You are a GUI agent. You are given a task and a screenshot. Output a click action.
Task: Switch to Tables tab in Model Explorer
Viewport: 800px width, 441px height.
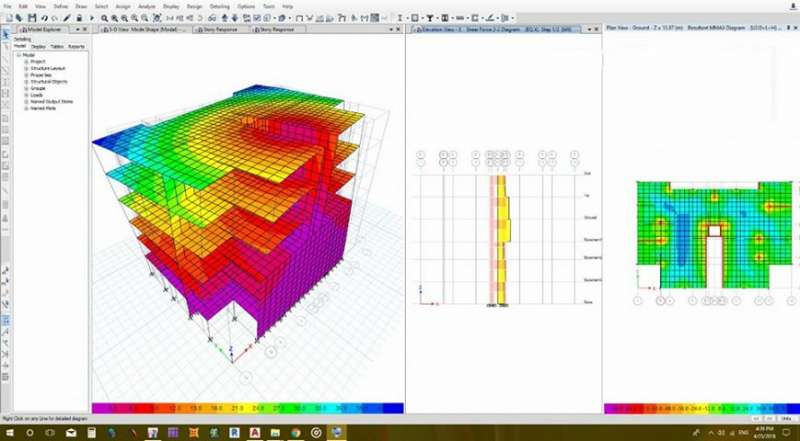(57, 45)
